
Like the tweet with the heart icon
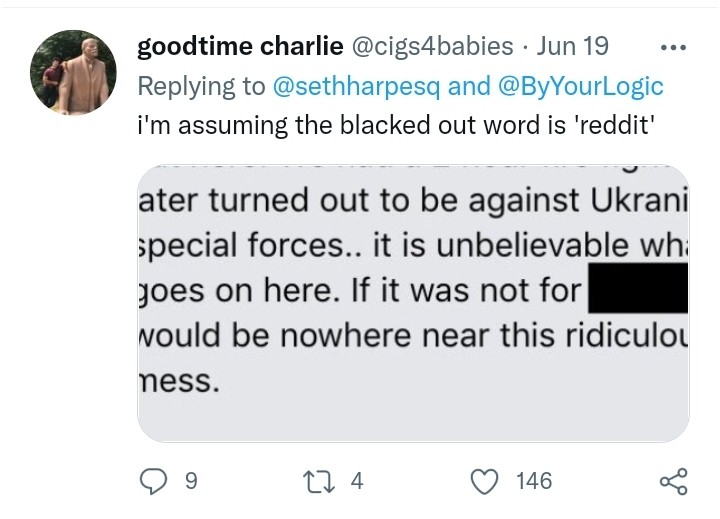click(485, 482)
